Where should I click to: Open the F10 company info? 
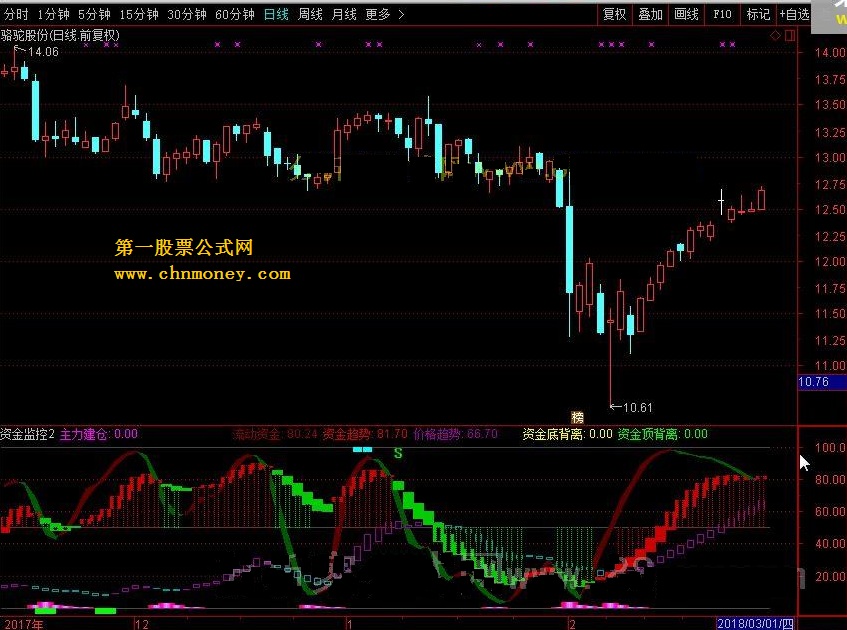(x=722, y=15)
